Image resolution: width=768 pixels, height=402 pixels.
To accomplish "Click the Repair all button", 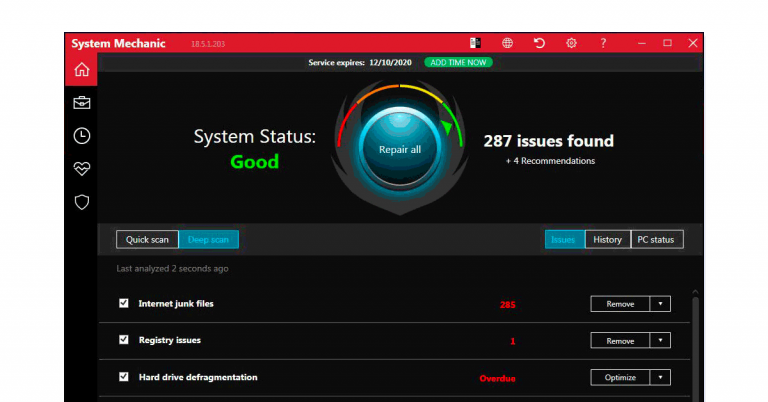I will 400,149.
